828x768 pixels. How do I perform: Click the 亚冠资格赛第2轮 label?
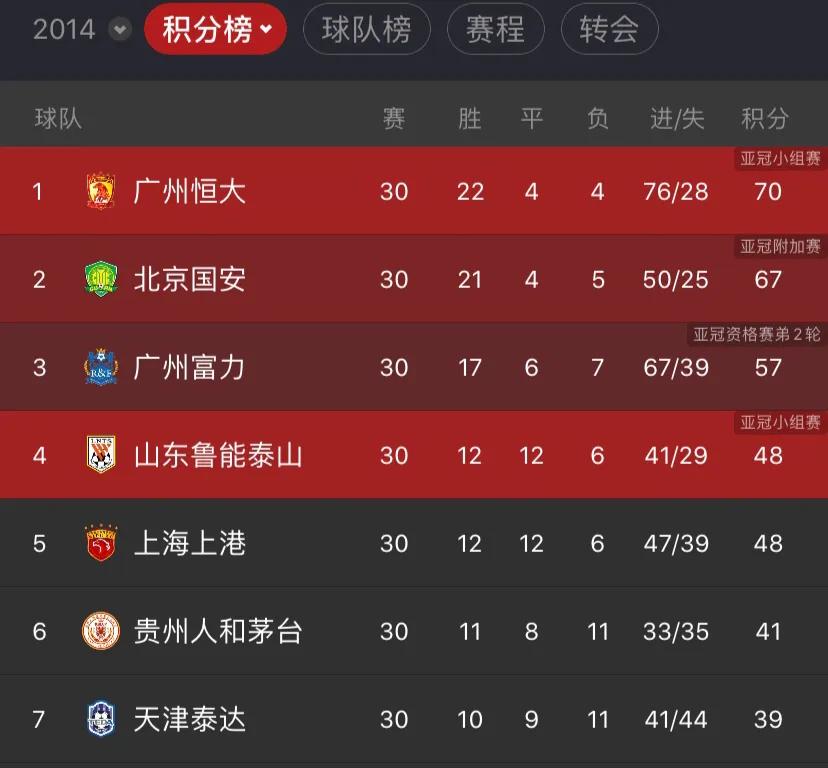click(x=757, y=334)
